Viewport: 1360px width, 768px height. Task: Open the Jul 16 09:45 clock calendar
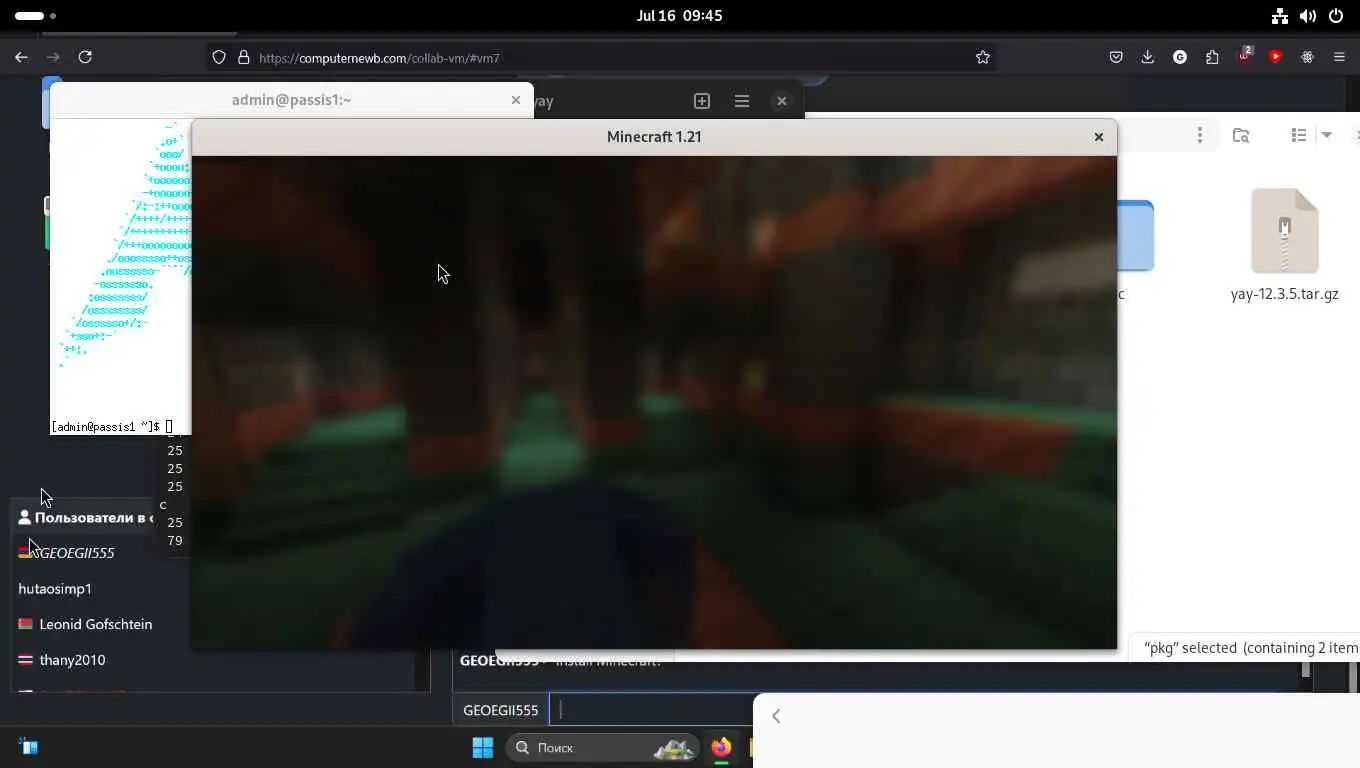click(679, 16)
